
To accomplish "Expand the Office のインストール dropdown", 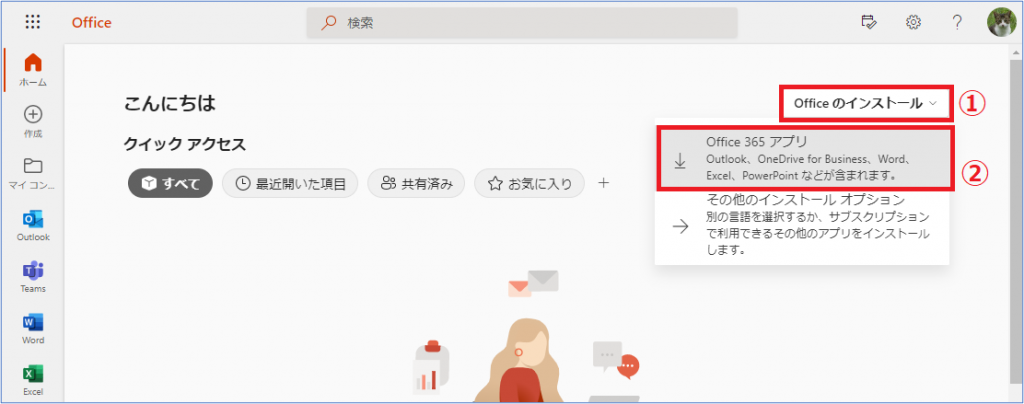I will (866, 103).
